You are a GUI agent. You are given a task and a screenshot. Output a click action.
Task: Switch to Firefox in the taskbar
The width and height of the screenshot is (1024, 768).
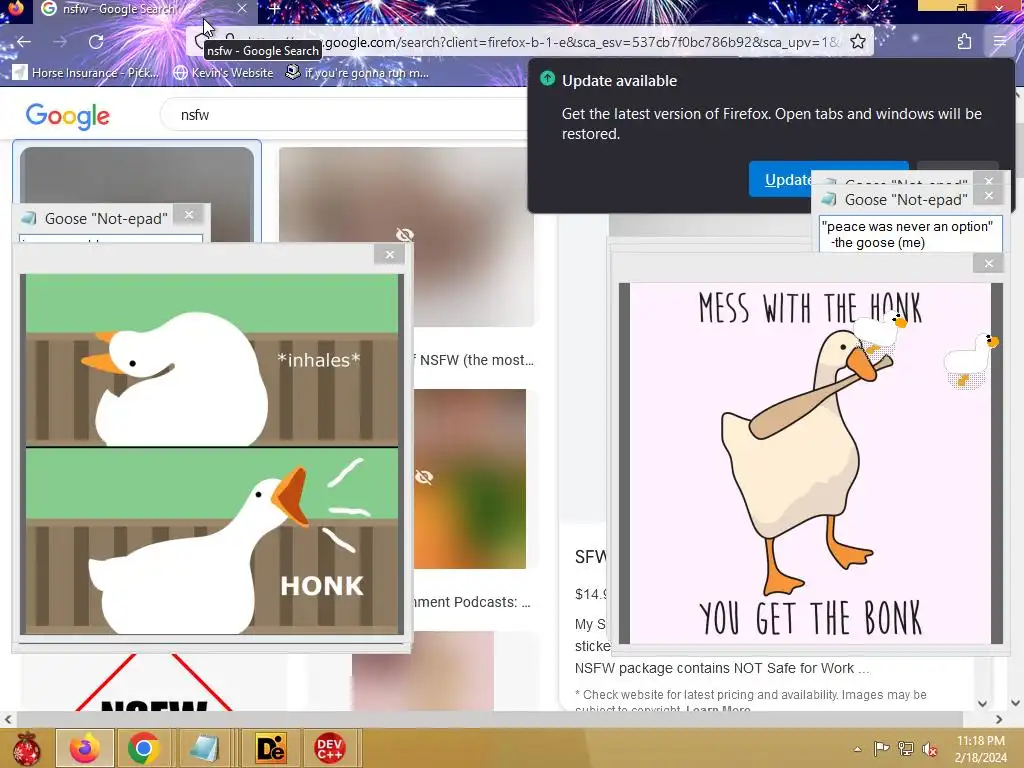coord(85,748)
